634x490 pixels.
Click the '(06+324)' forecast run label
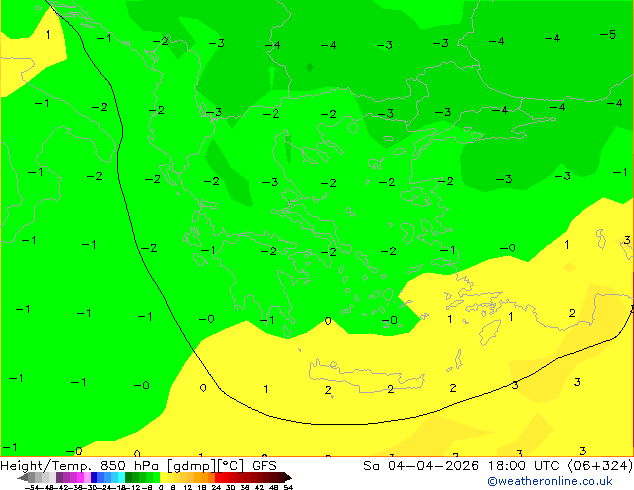[x=600, y=466]
